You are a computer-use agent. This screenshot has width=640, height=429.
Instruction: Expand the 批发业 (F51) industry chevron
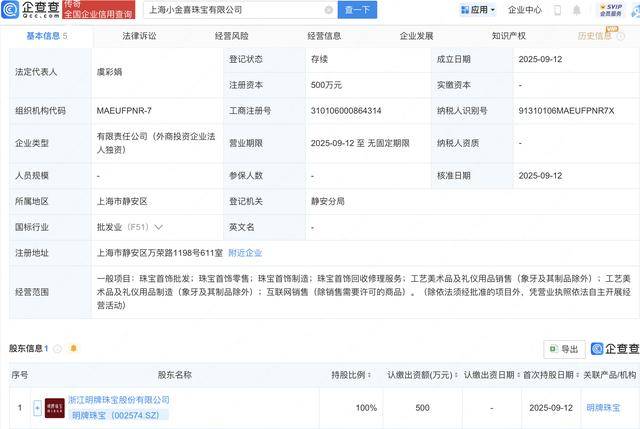click(x=158, y=227)
